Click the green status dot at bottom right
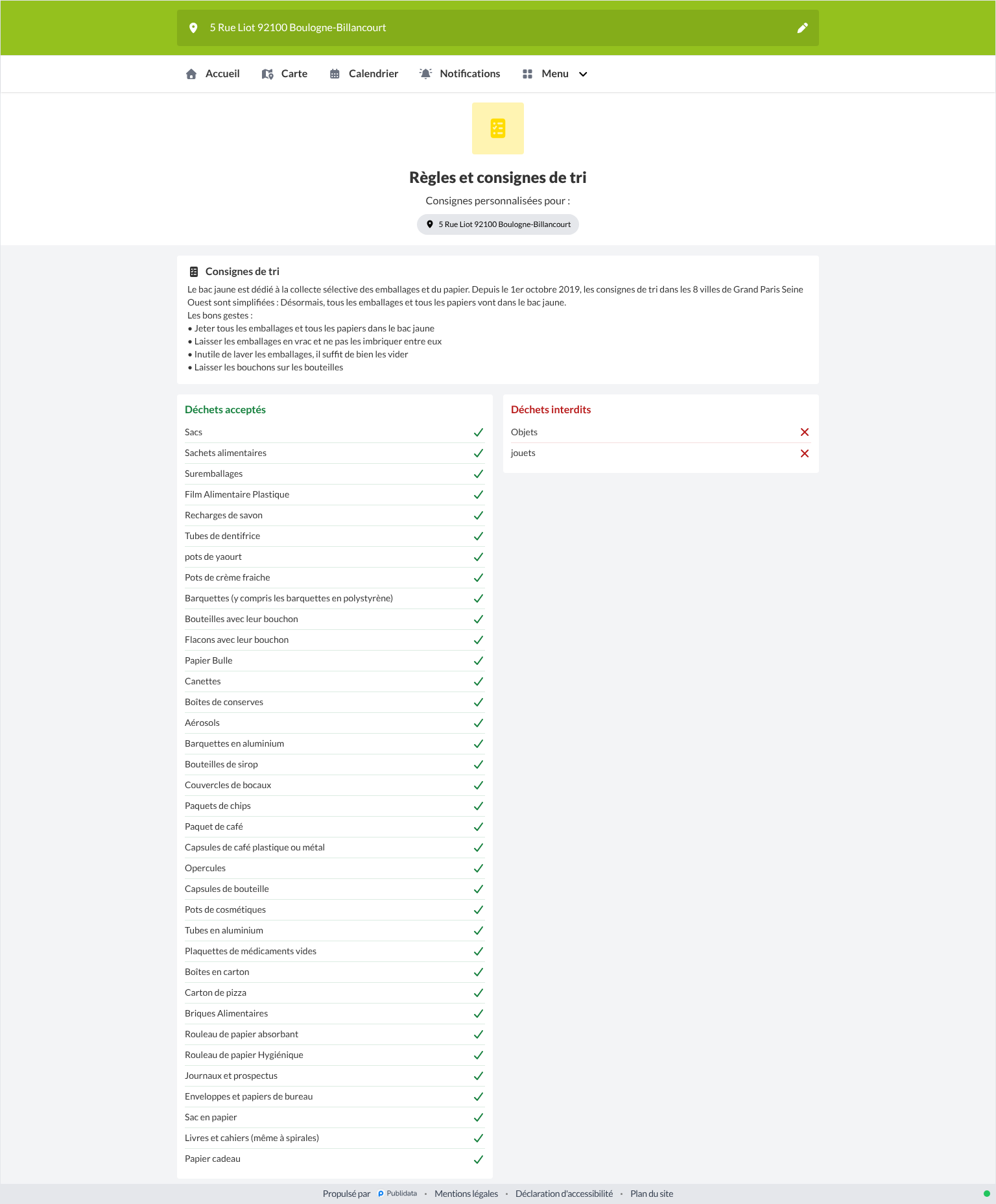The image size is (996, 1204). [987, 1194]
